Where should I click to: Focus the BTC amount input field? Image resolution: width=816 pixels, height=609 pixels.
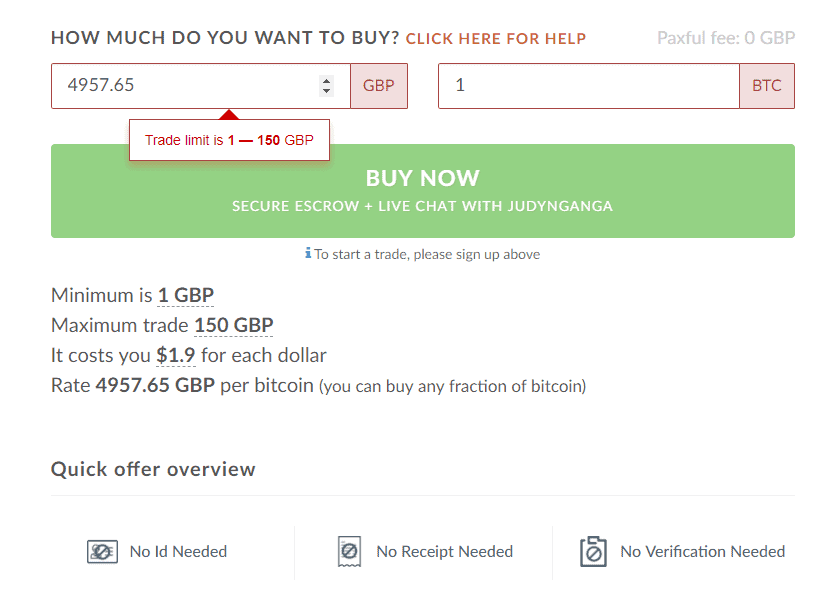(589, 86)
